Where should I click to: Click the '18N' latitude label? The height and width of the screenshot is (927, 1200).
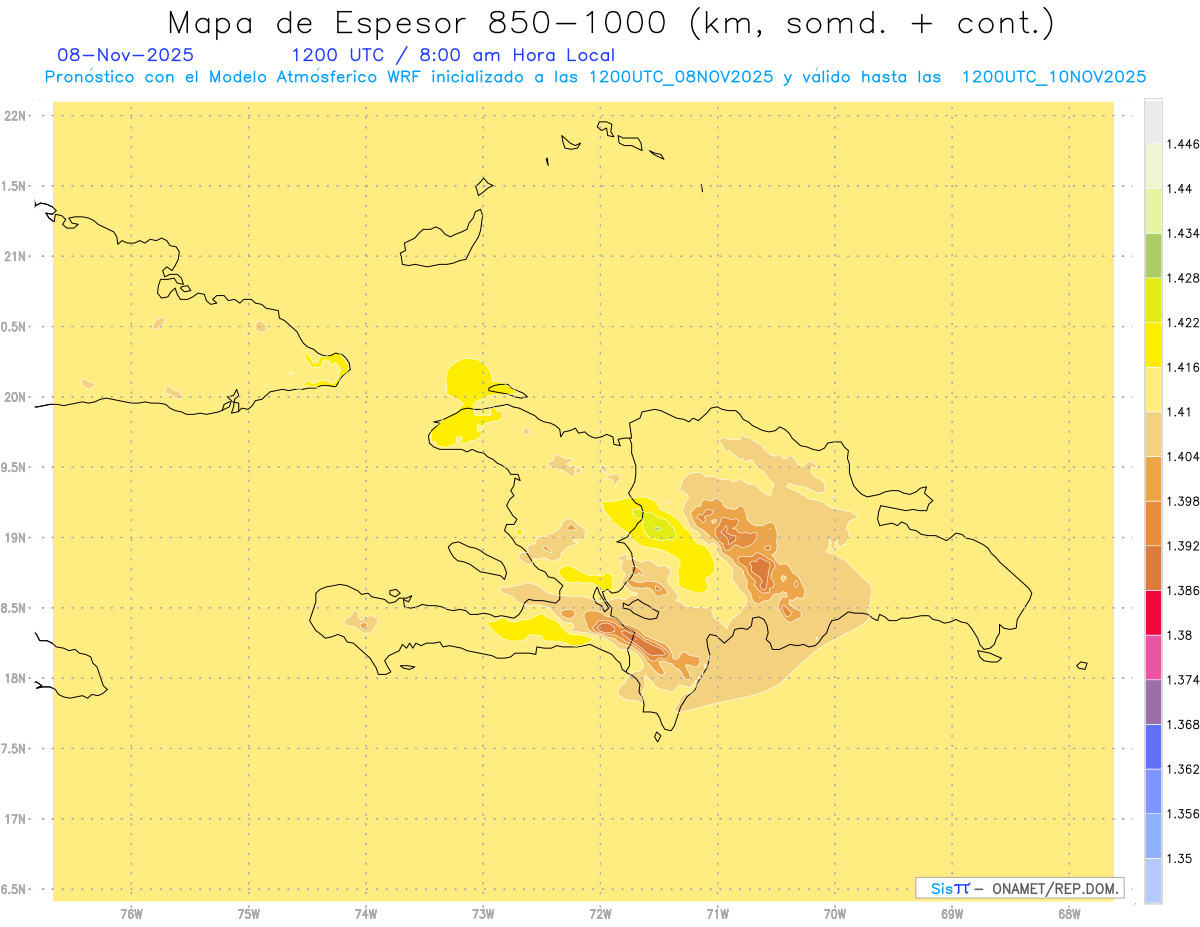click(15, 679)
